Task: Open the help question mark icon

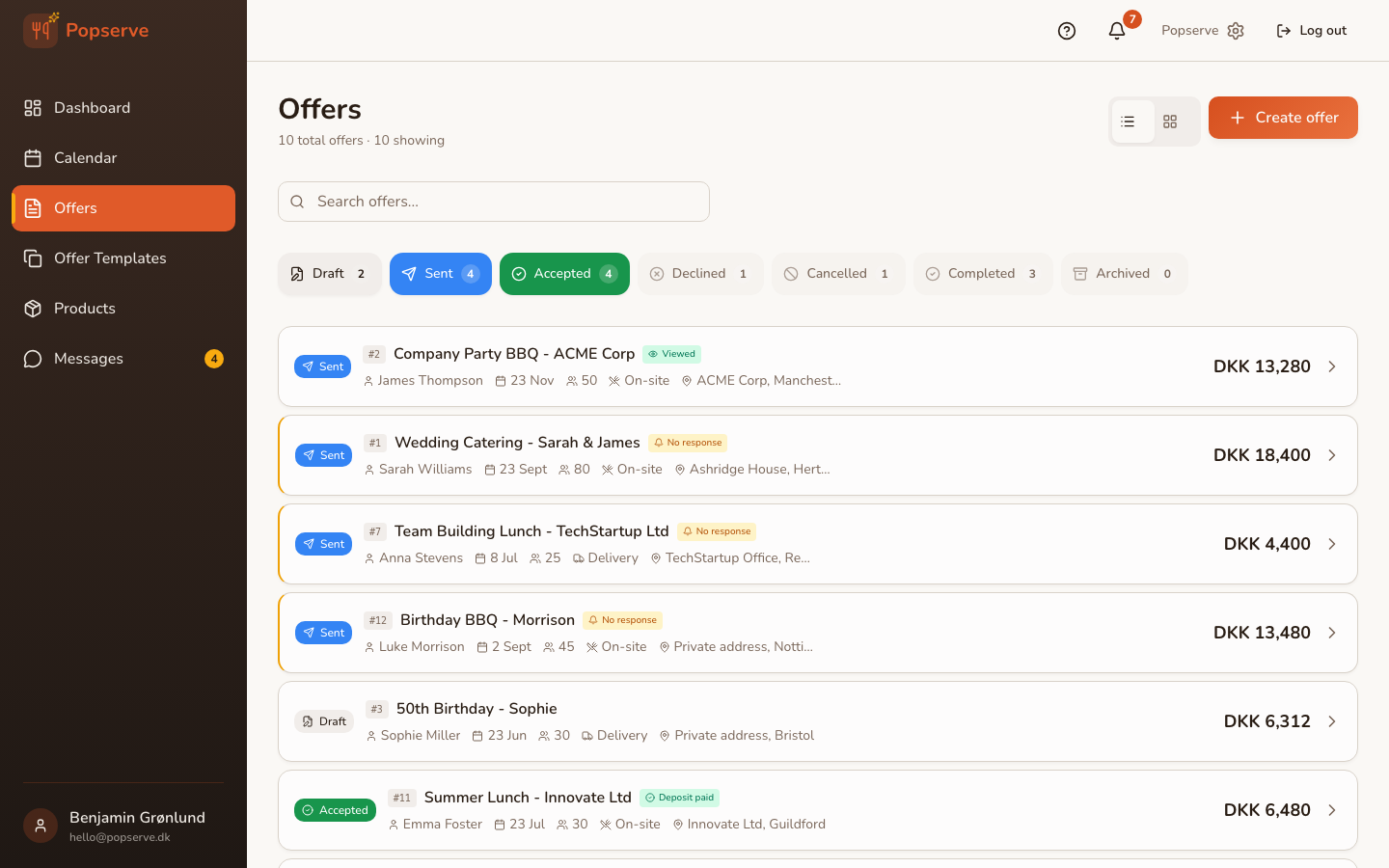Action: click(1066, 30)
